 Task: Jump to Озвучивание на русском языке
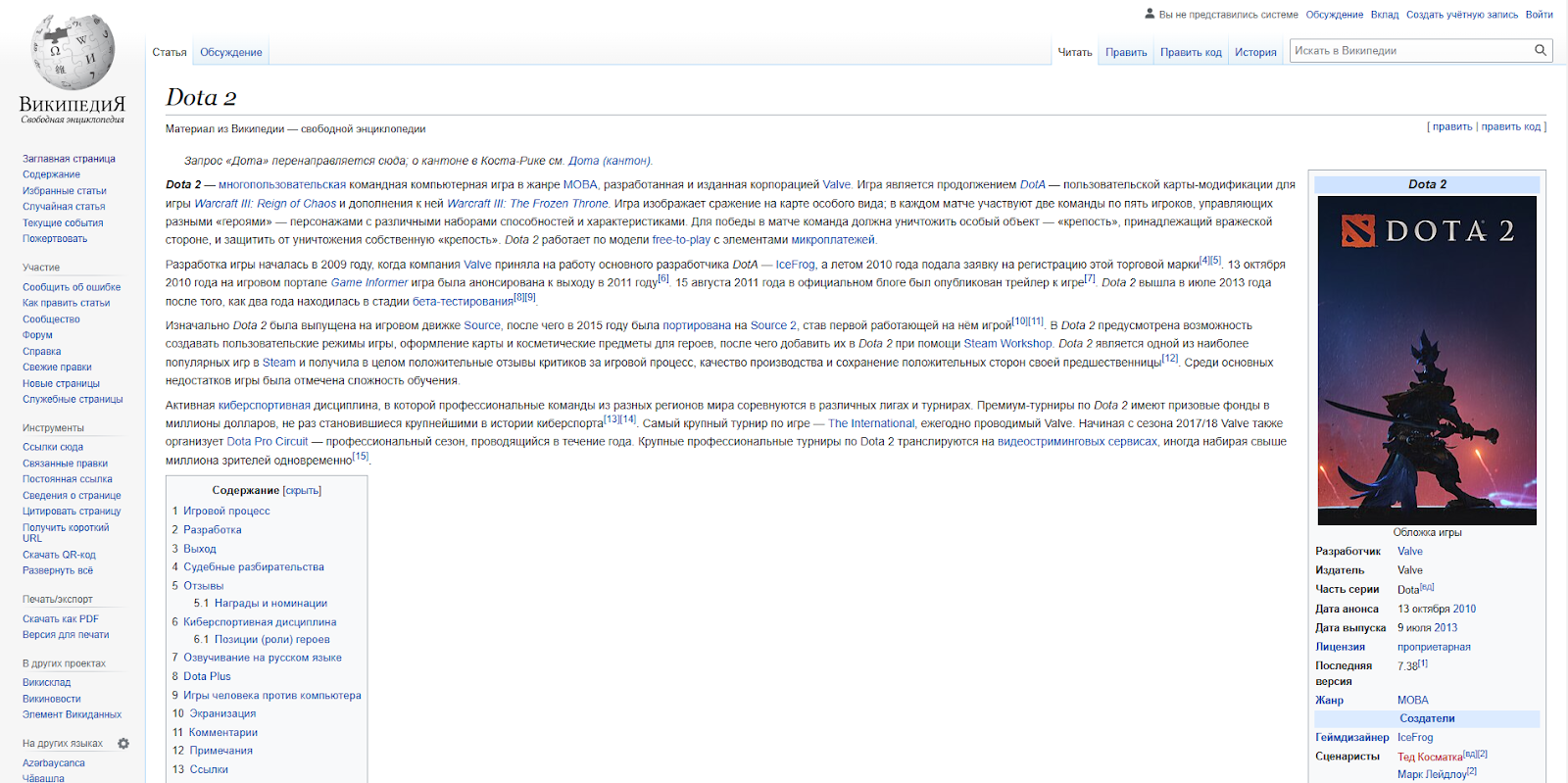point(263,658)
